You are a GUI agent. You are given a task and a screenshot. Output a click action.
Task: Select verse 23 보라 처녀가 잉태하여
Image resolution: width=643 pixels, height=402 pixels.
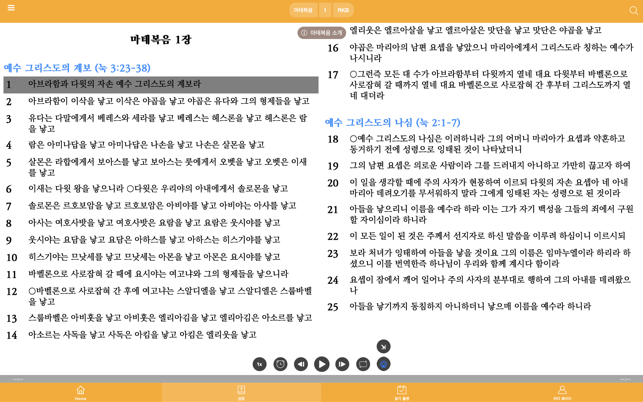click(x=480, y=258)
